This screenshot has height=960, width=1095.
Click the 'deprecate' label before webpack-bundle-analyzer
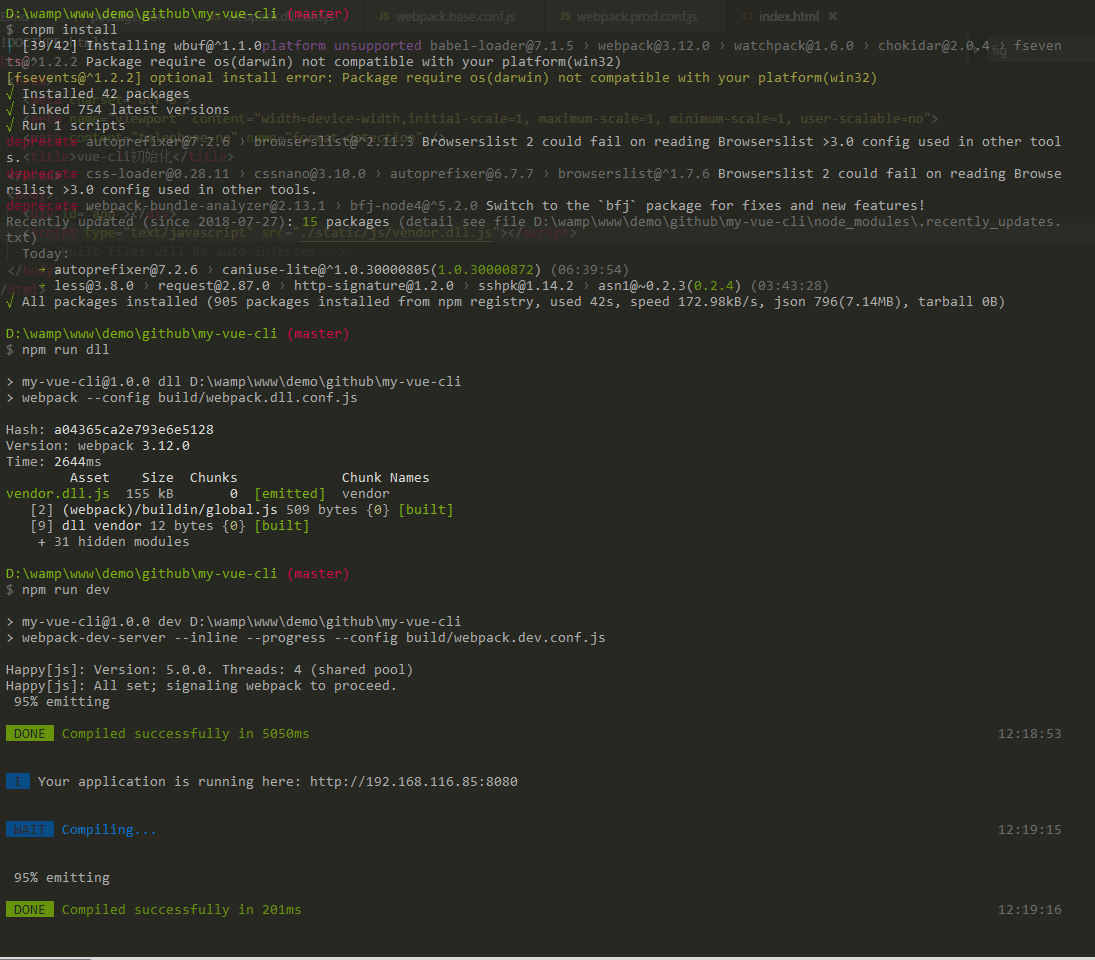[x=42, y=205]
